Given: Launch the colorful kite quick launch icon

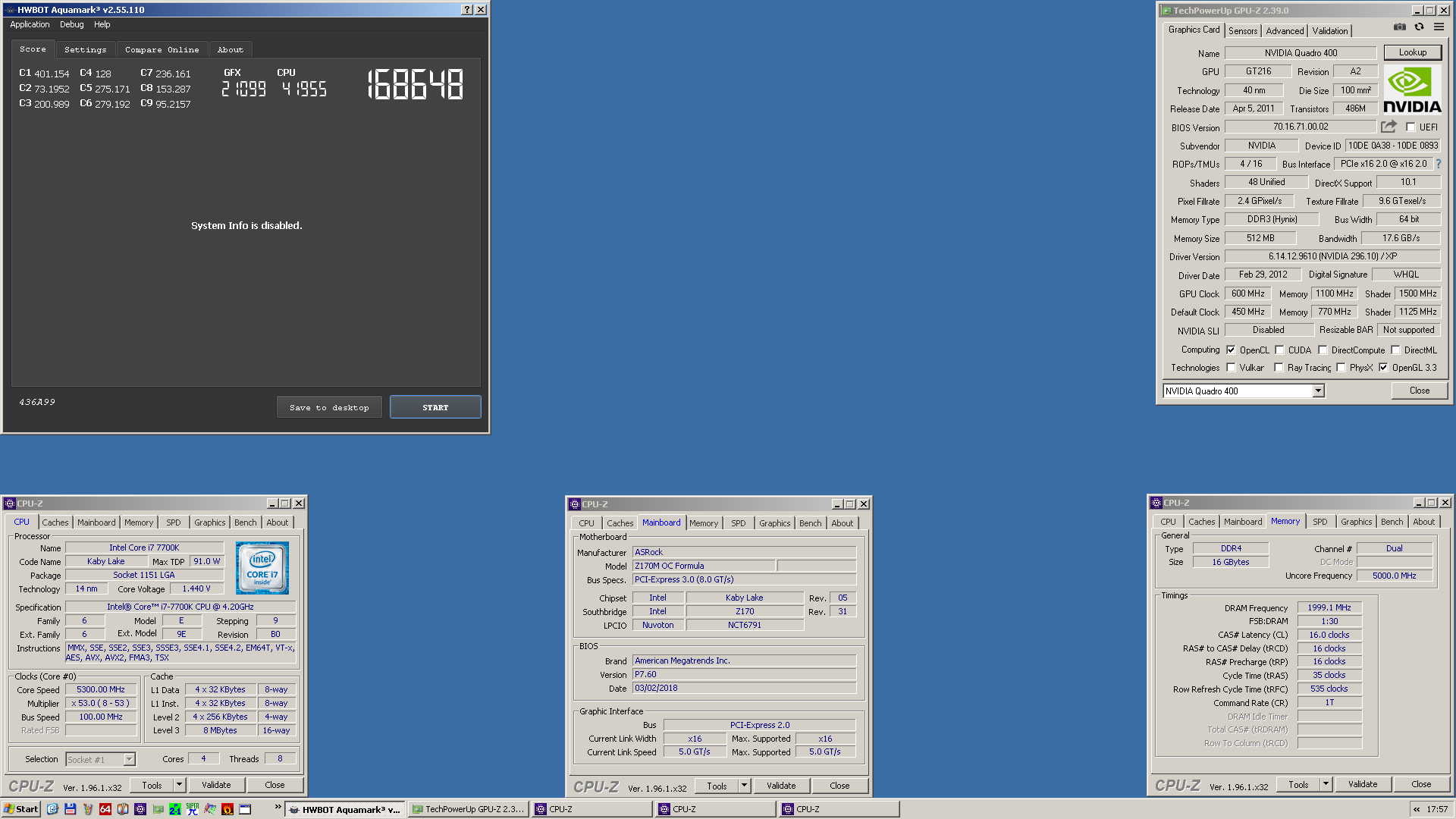Looking at the screenshot, I should [210, 809].
